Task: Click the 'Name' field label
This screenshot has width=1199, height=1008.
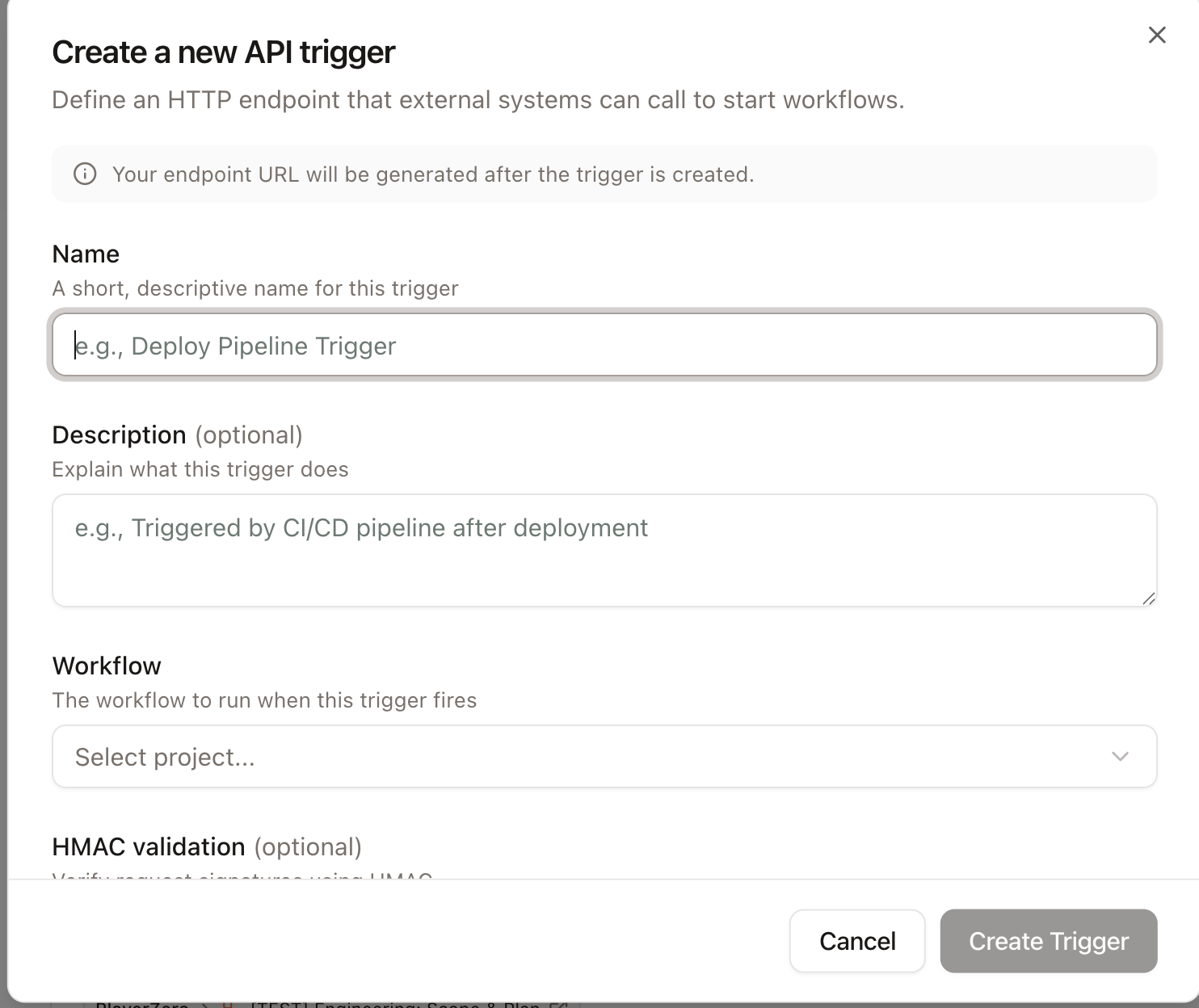Action: 86,254
